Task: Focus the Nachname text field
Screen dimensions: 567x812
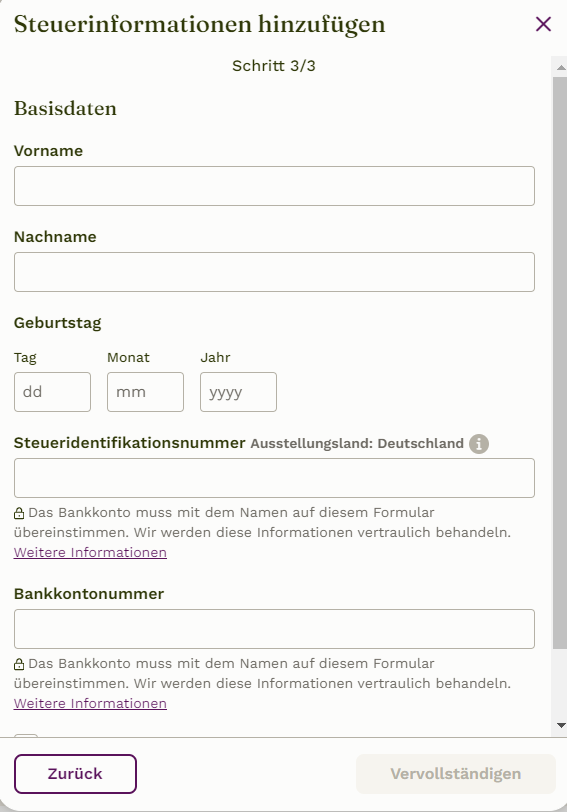Action: (x=274, y=272)
